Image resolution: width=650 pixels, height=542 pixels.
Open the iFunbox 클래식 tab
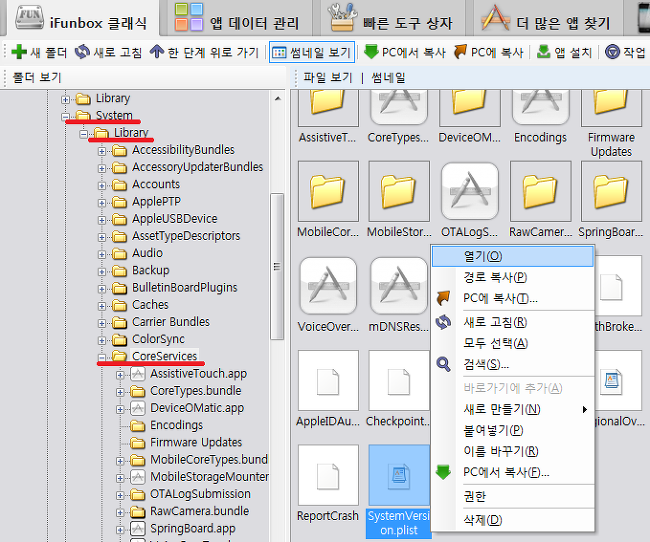pos(81,19)
